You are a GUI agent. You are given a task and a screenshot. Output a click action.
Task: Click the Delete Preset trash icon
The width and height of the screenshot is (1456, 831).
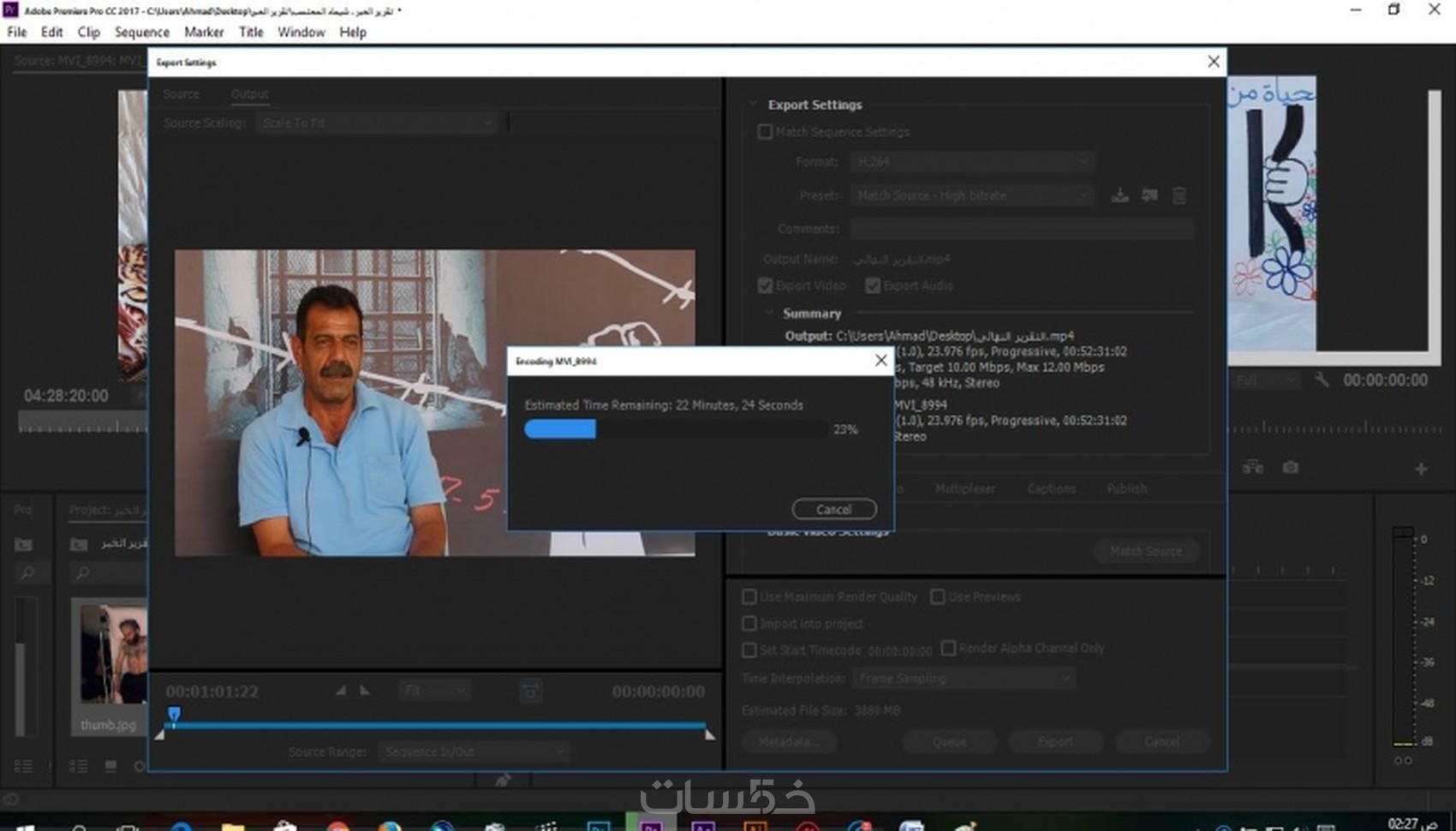tap(1179, 195)
